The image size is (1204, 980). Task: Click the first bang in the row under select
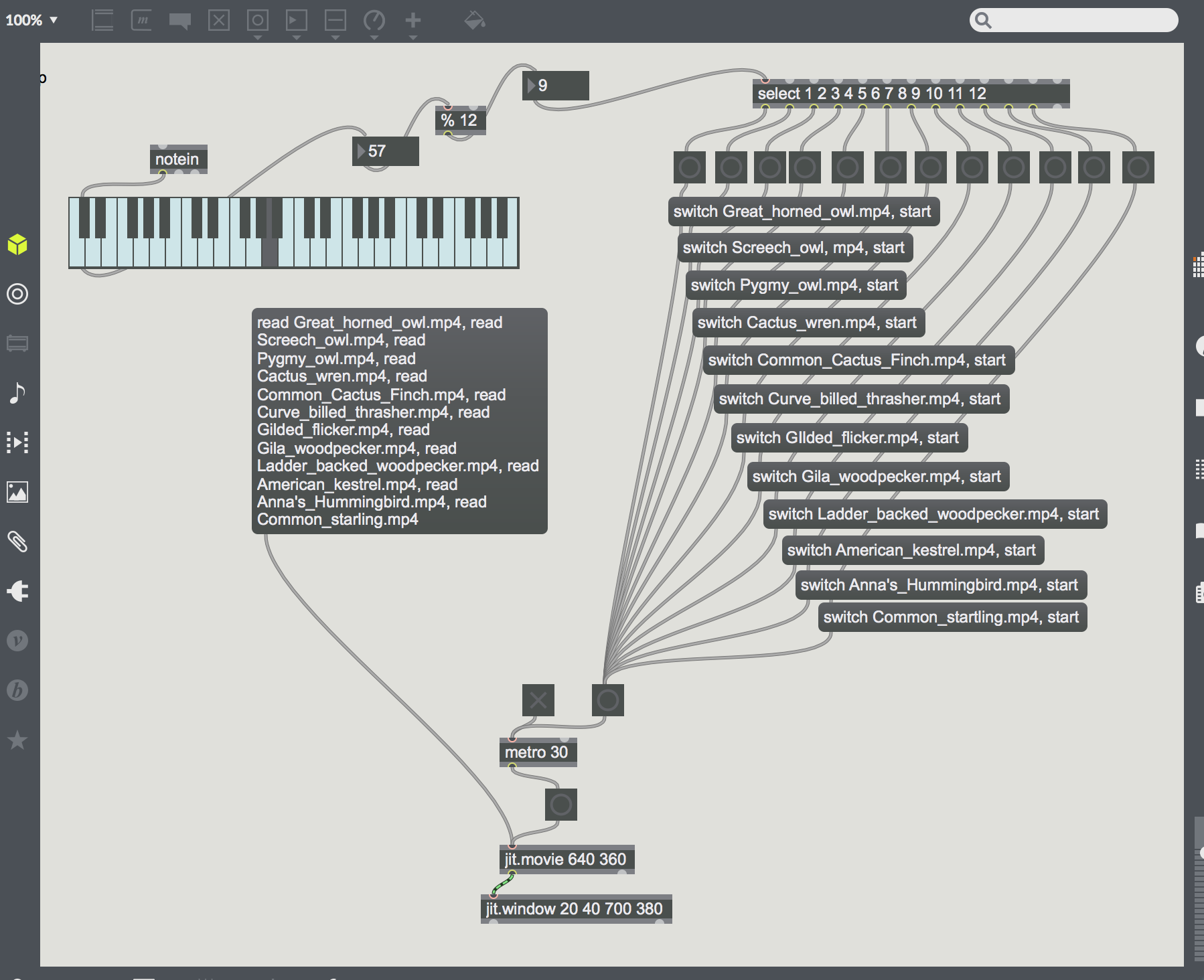689,168
